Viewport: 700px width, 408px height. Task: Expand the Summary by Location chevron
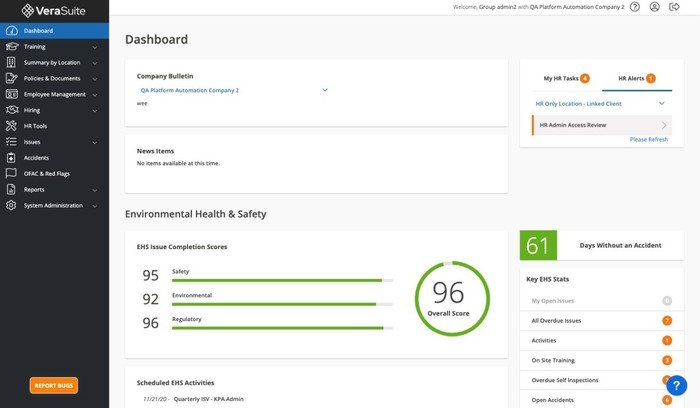click(x=95, y=63)
